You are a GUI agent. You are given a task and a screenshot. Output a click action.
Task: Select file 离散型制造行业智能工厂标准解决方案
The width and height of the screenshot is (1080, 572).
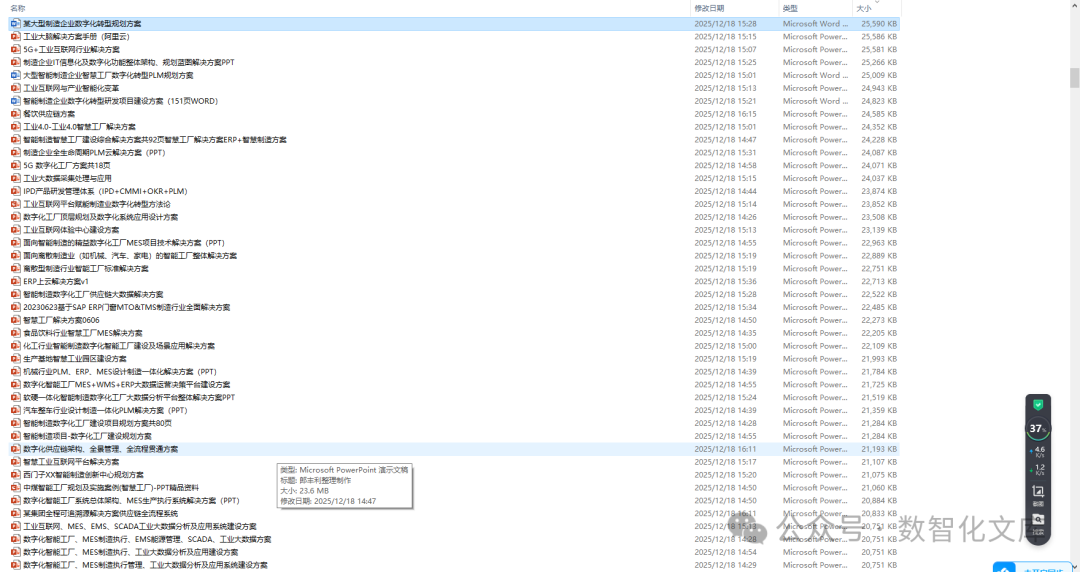tap(86, 269)
